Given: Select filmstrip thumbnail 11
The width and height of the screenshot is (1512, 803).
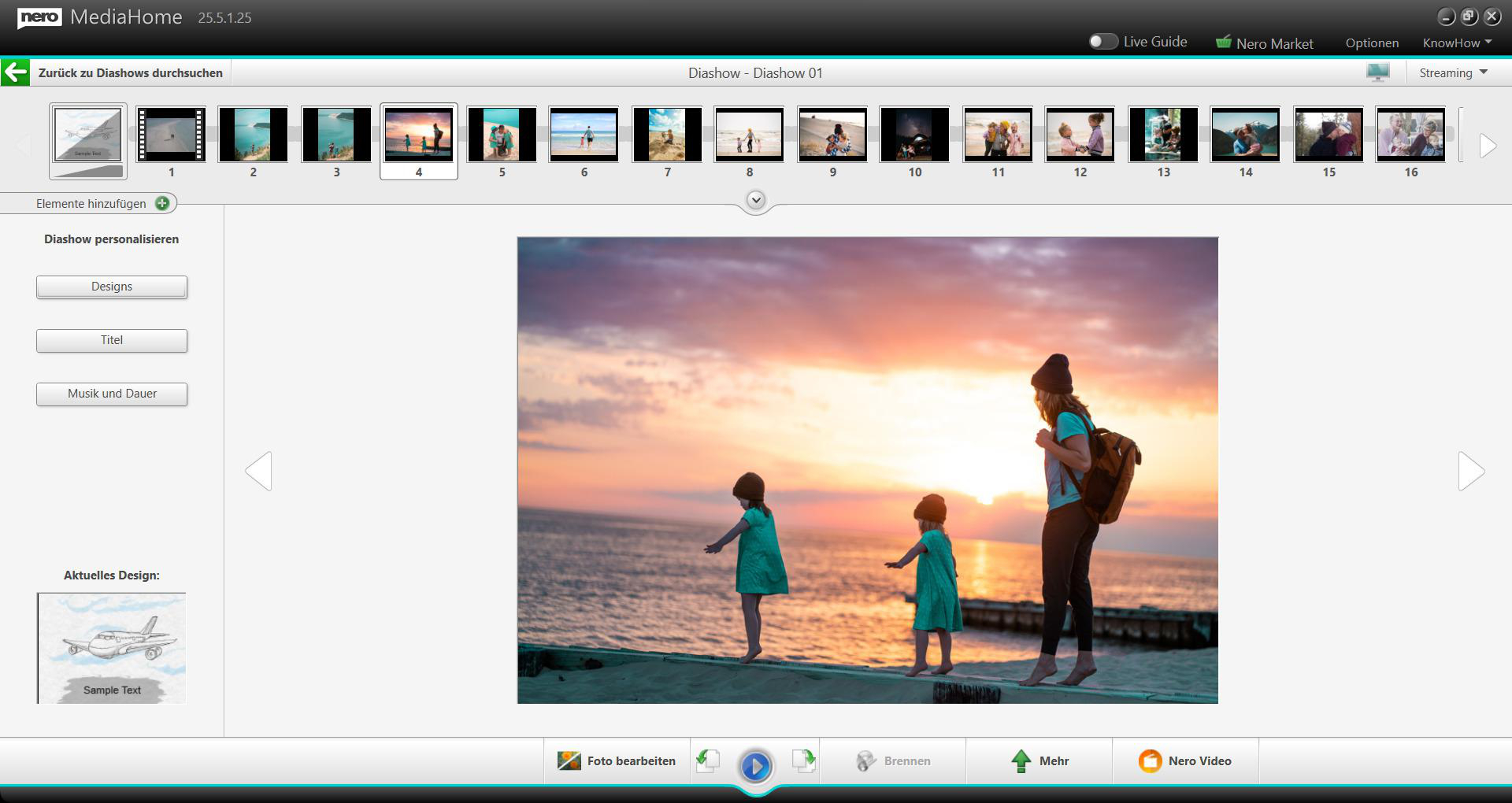Looking at the screenshot, I should [x=998, y=135].
